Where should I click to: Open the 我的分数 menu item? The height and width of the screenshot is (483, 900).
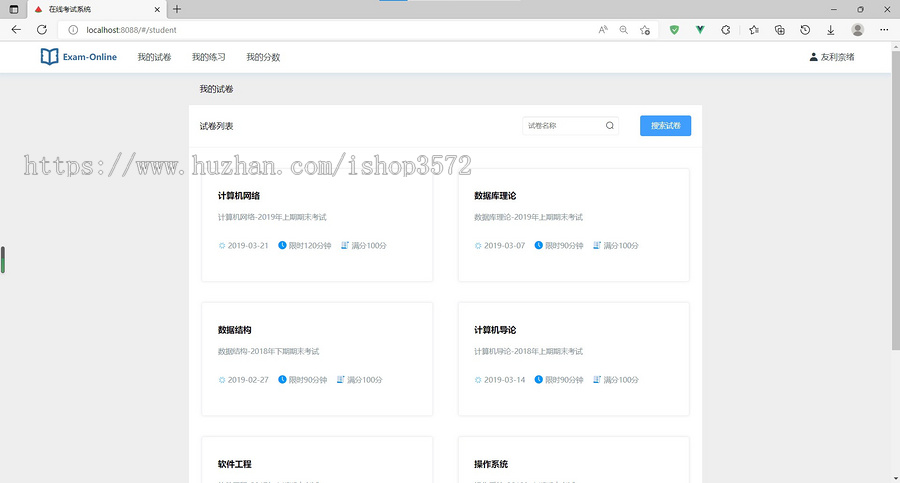[263, 57]
